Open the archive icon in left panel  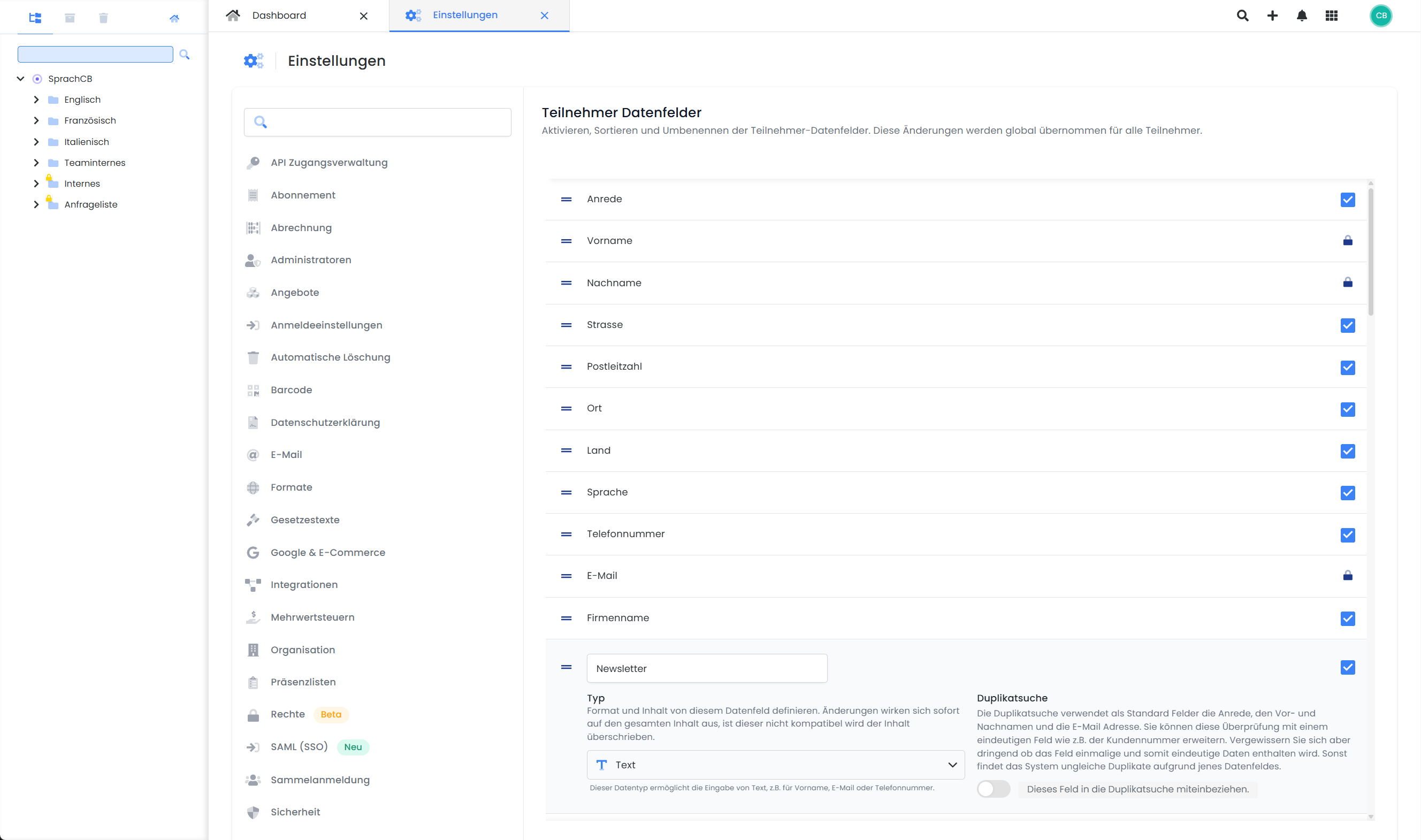(x=70, y=18)
